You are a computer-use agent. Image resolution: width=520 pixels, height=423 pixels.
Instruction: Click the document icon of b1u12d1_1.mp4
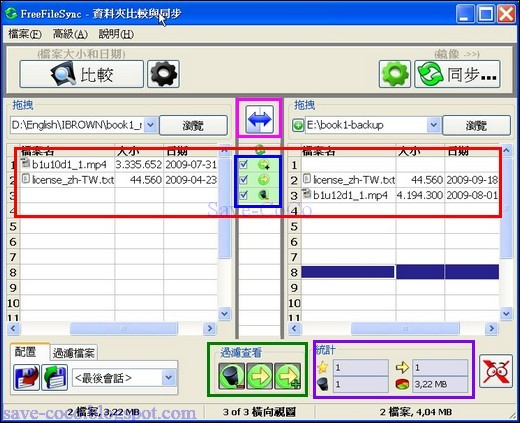(306, 194)
